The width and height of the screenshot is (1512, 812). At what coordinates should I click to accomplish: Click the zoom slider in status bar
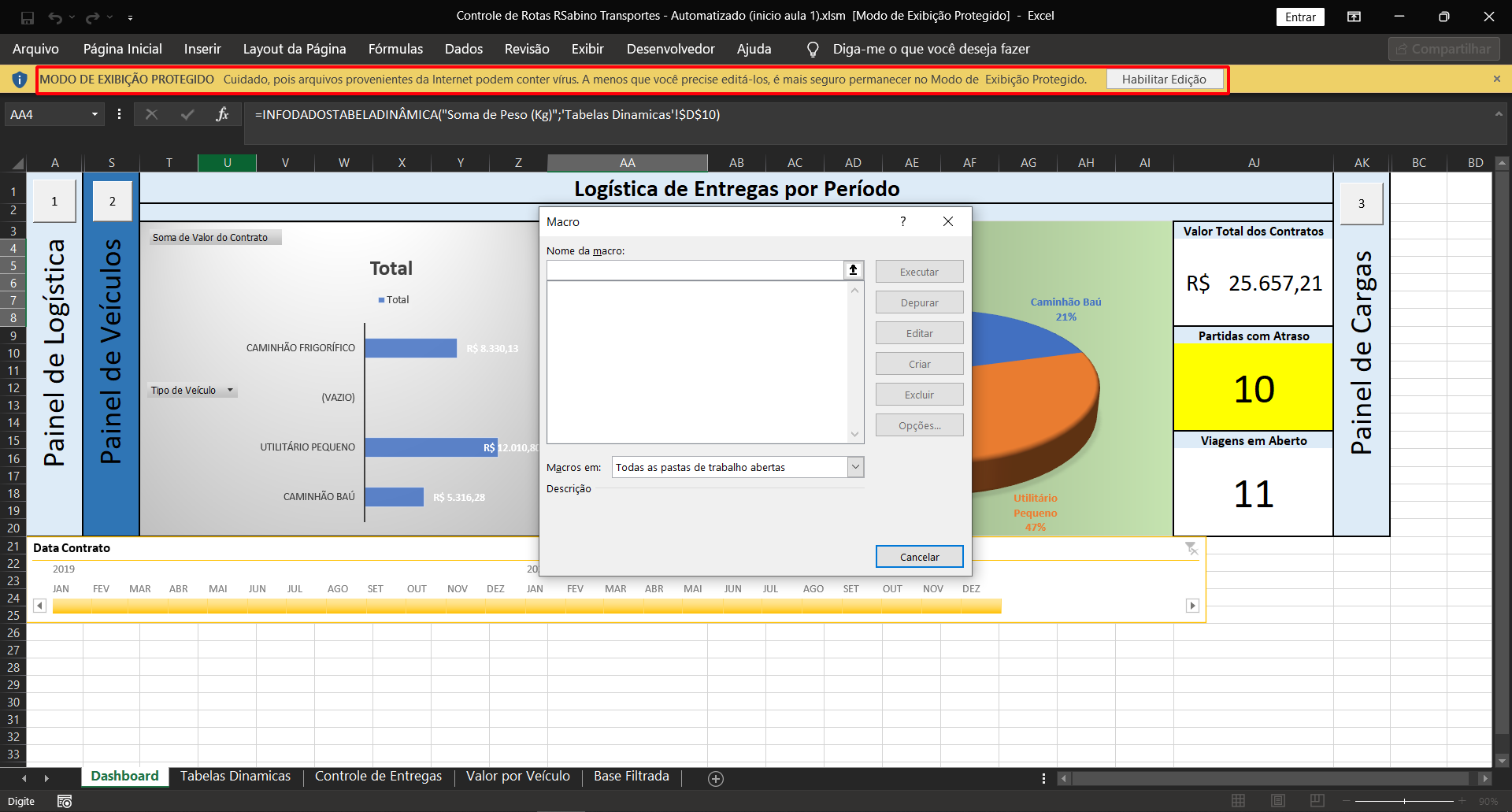(x=1404, y=801)
